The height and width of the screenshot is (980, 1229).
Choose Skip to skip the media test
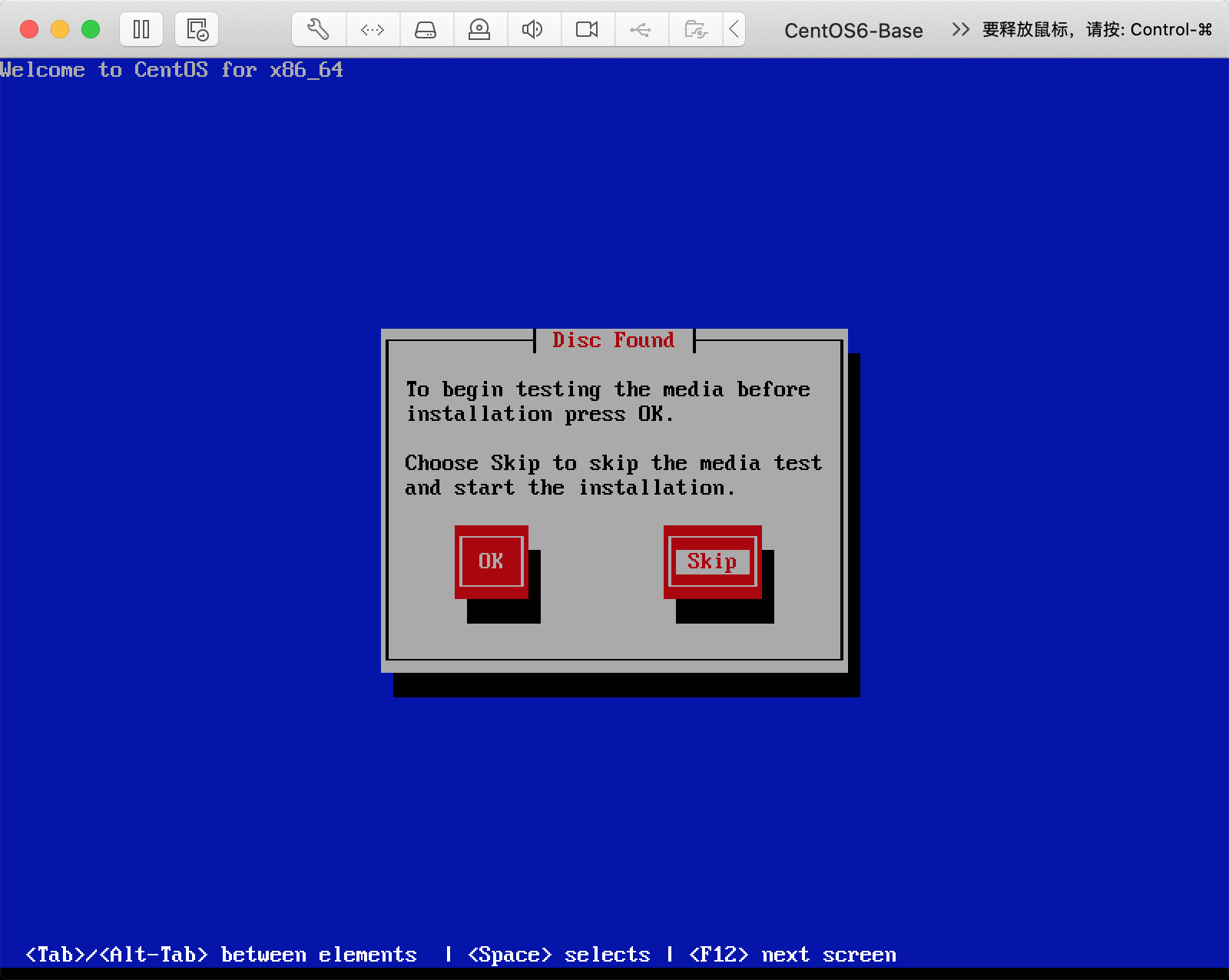pos(712,561)
